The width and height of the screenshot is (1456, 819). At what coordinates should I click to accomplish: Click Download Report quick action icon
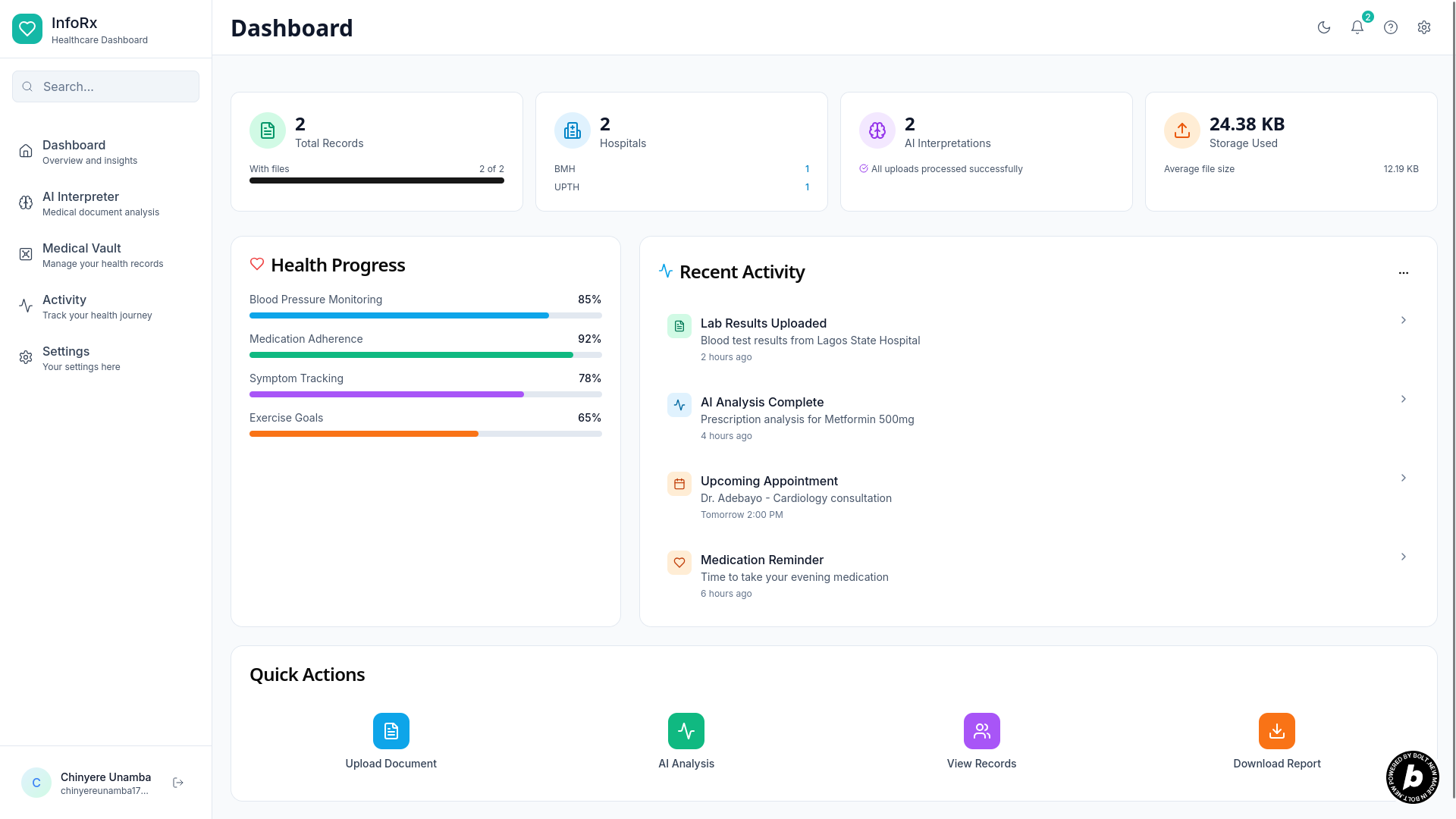1277,731
